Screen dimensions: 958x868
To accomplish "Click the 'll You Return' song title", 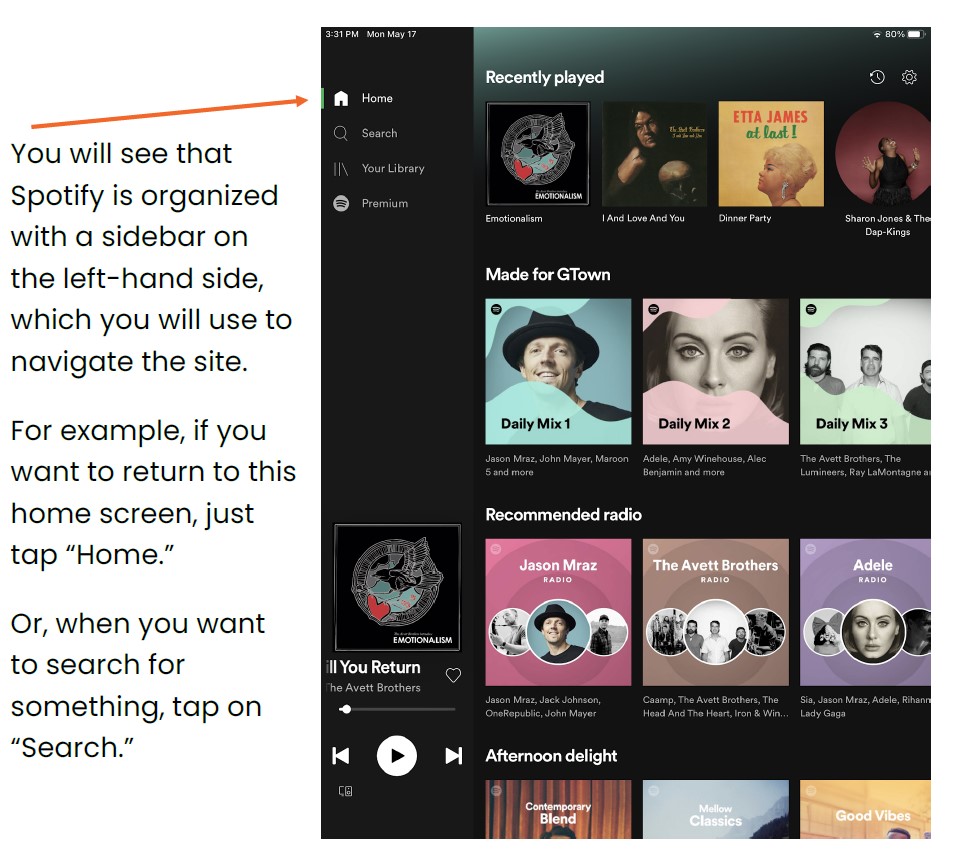I will pos(374,667).
